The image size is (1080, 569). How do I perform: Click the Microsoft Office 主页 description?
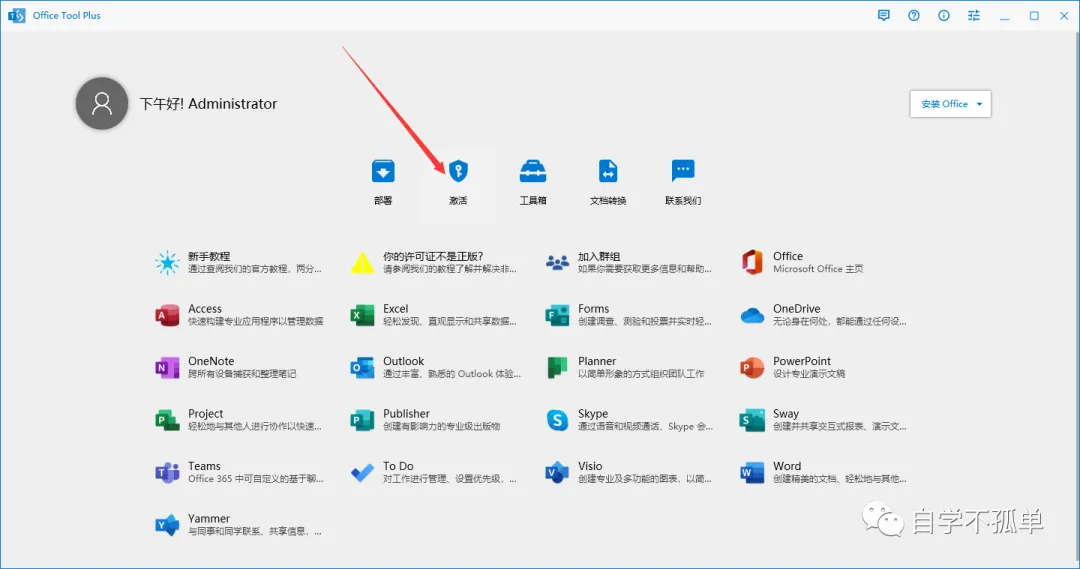pyautogui.click(x=818, y=269)
